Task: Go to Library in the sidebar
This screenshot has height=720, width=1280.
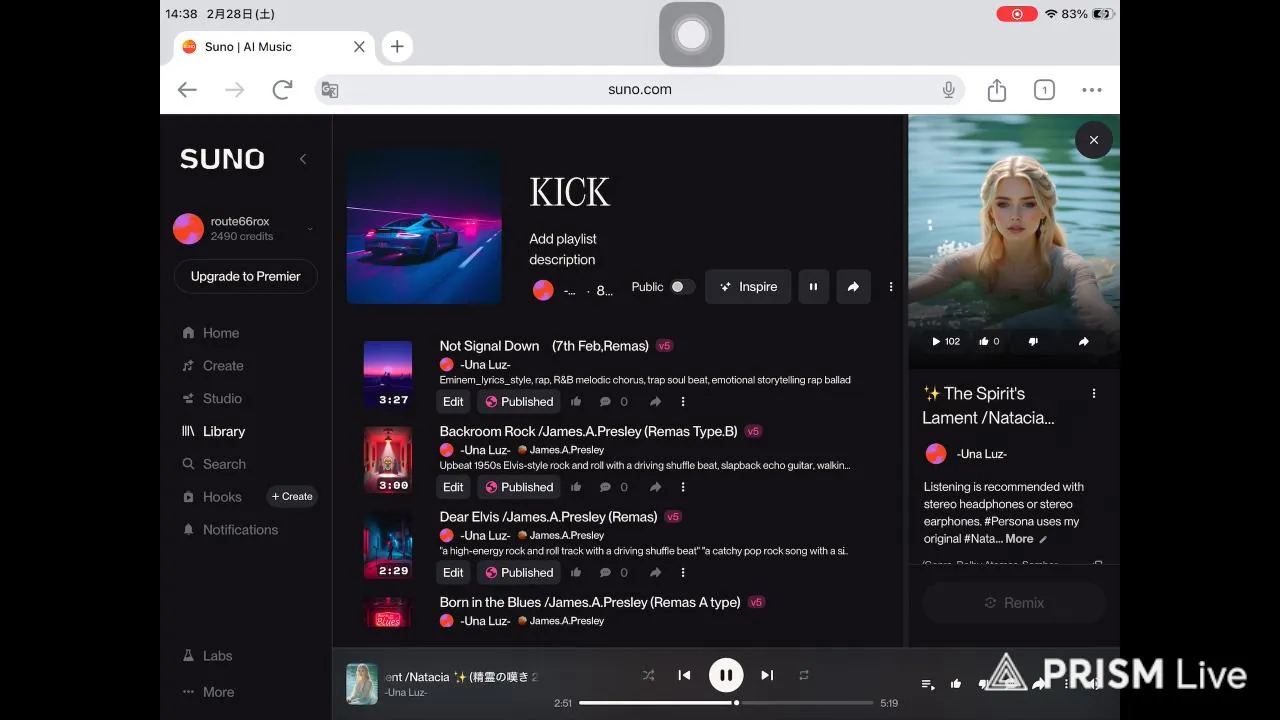Action: click(x=214, y=431)
